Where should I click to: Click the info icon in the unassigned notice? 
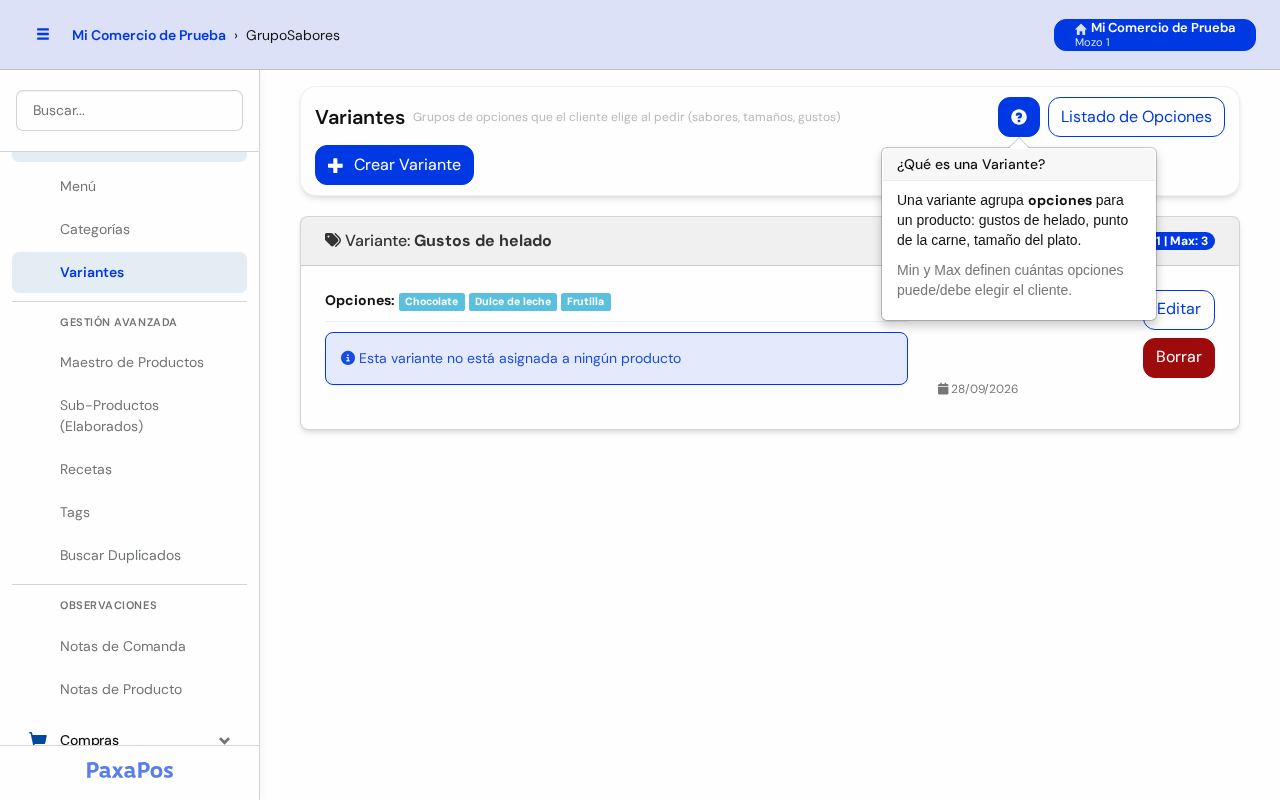348,358
